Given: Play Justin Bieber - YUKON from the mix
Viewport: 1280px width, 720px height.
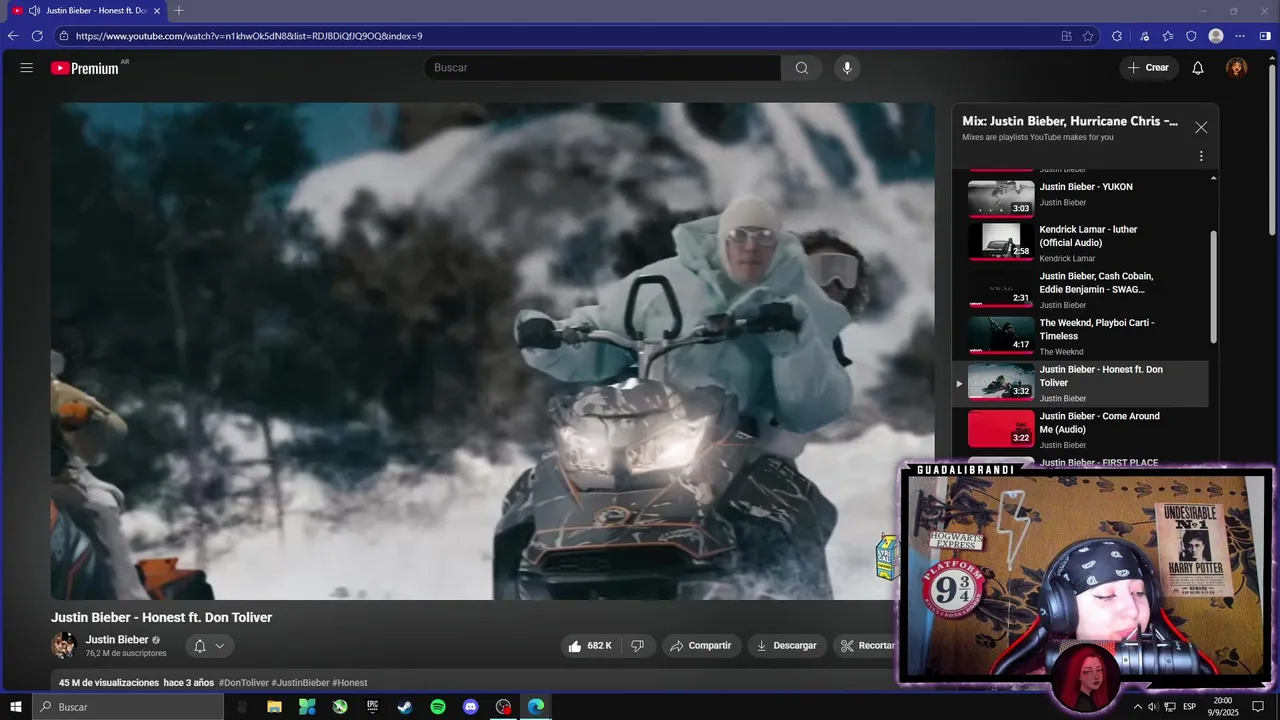Looking at the screenshot, I should 1080,197.
